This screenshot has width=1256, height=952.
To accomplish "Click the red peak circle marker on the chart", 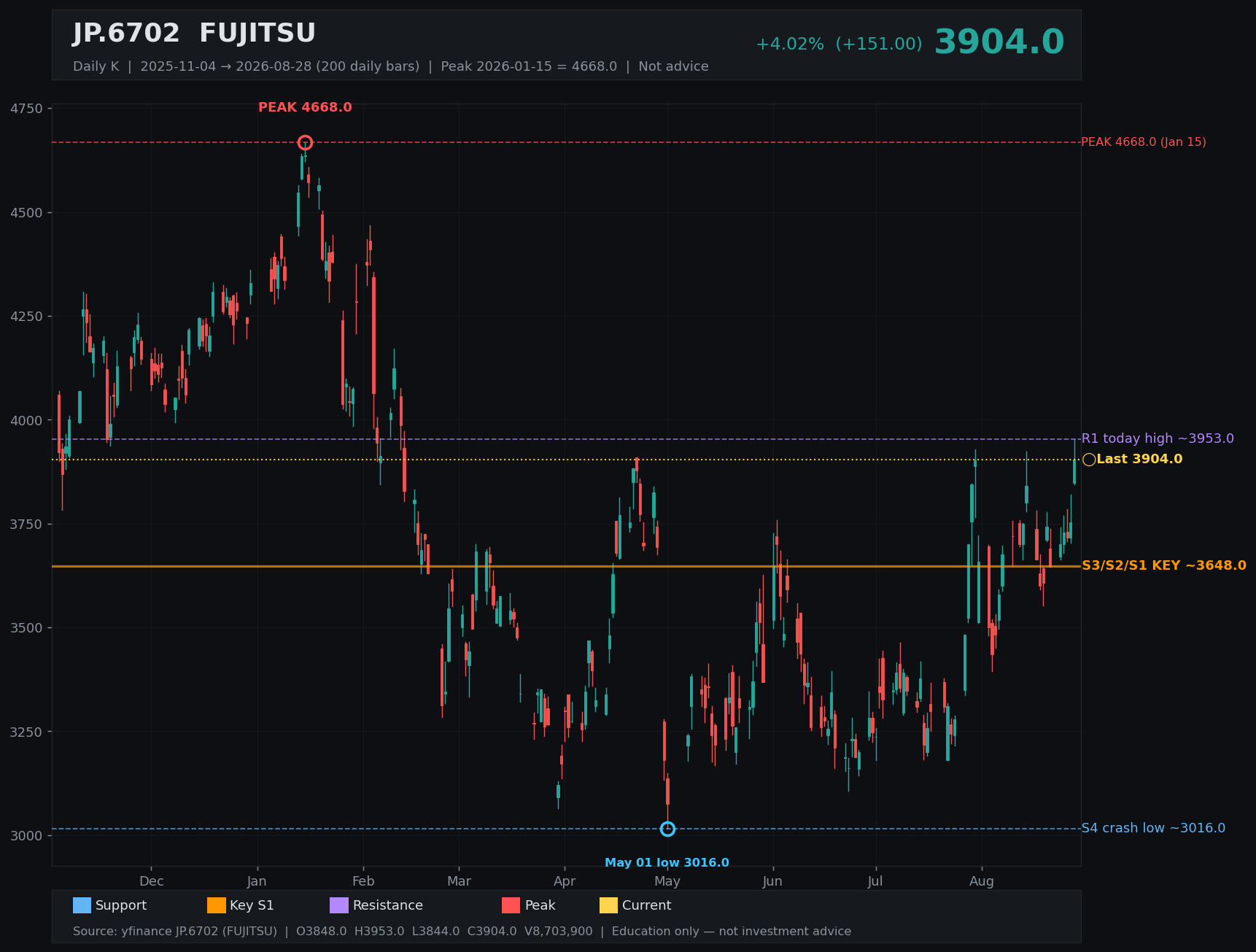I will tap(305, 142).
